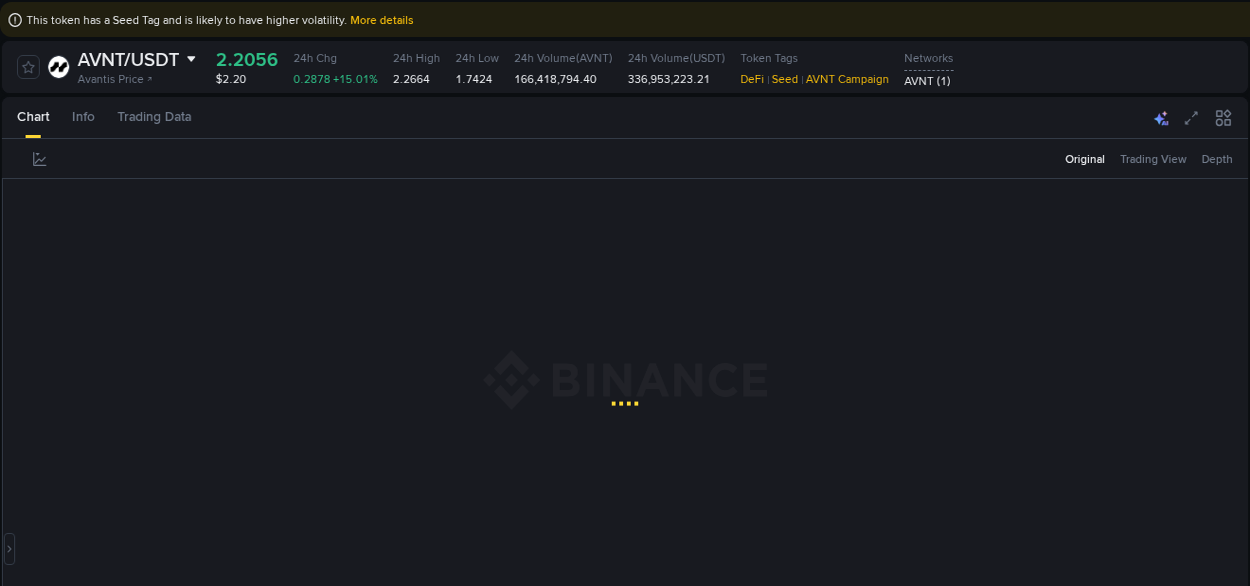
Task: Click the AVNT token logo
Action: click(x=58, y=67)
